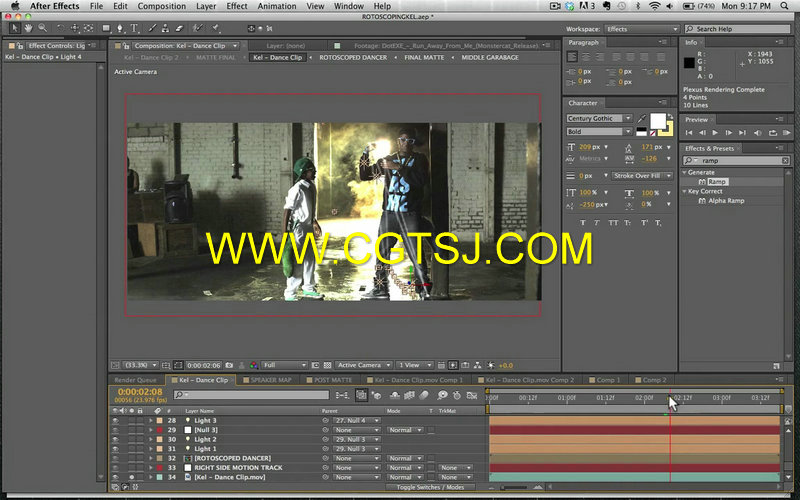This screenshot has width=800, height=500.
Task: Click the yellow text stroke color swatch
Action: pos(668,131)
